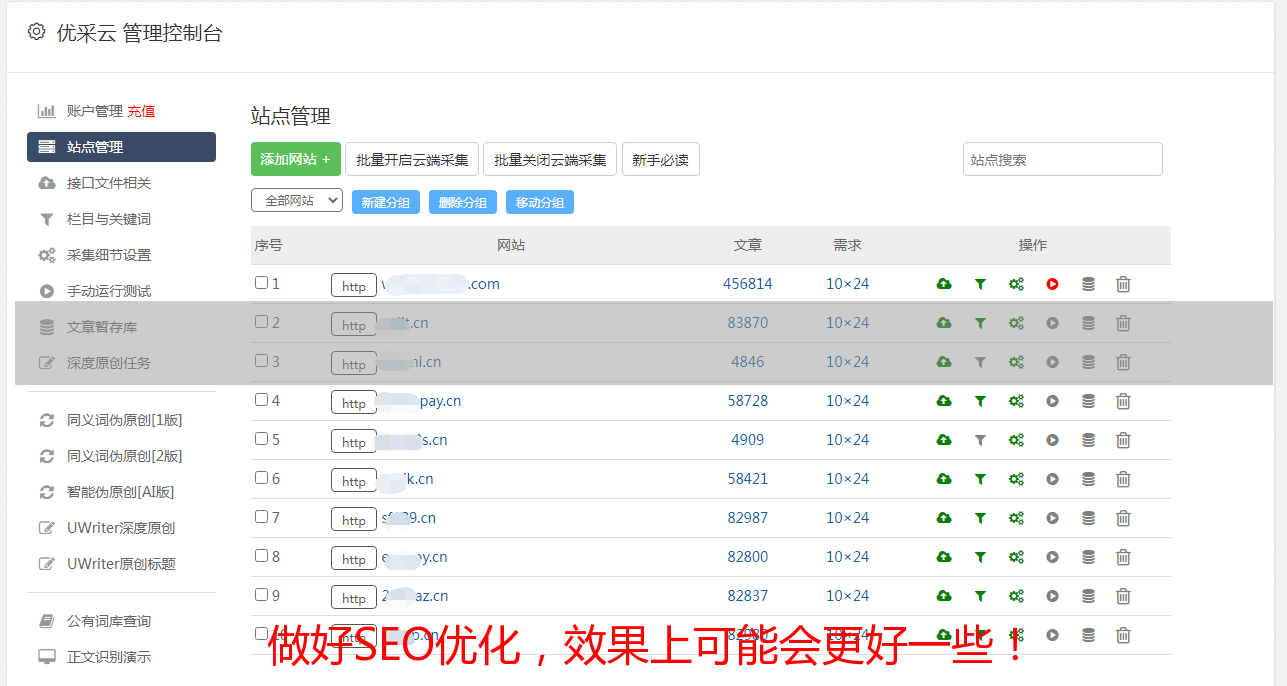Viewport: 1287px width, 686px height.
Task: Click the play icon in row 9
Action: click(x=1052, y=596)
